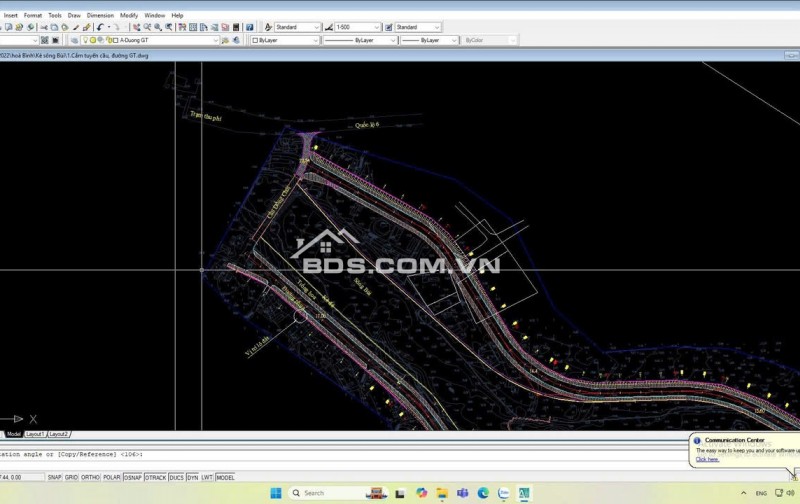
Task: Open the Windows Start button
Action: point(276,493)
